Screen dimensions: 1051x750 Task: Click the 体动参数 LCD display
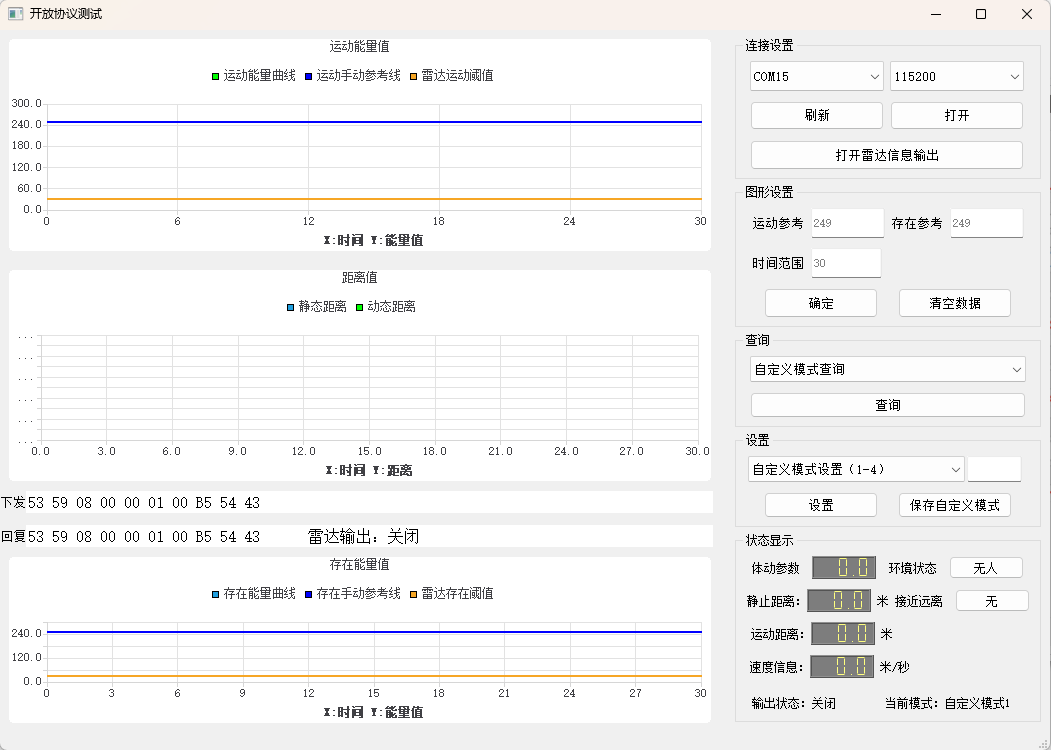point(844,568)
